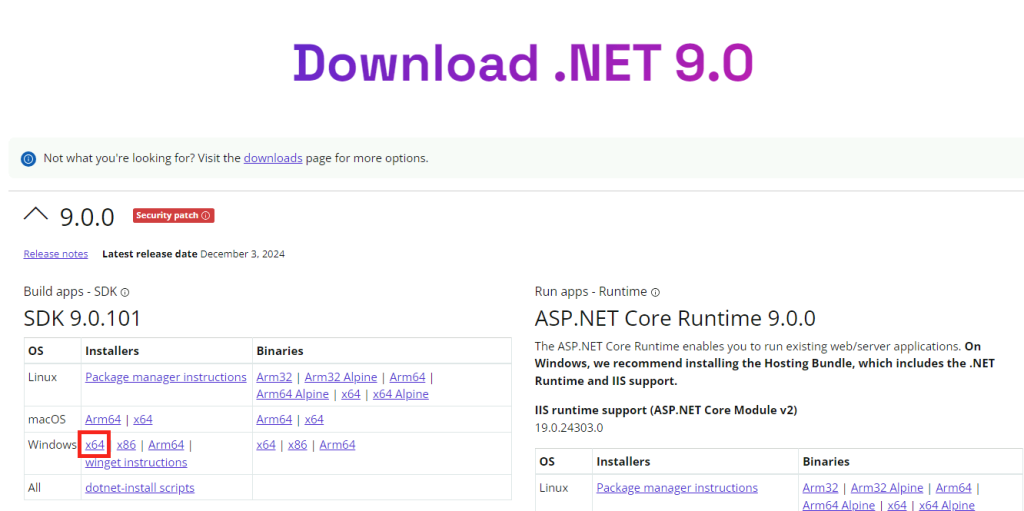The height and width of the screenshot is (511, 1024).
Task: Open the winget instructions link
Action: [136, 463]
